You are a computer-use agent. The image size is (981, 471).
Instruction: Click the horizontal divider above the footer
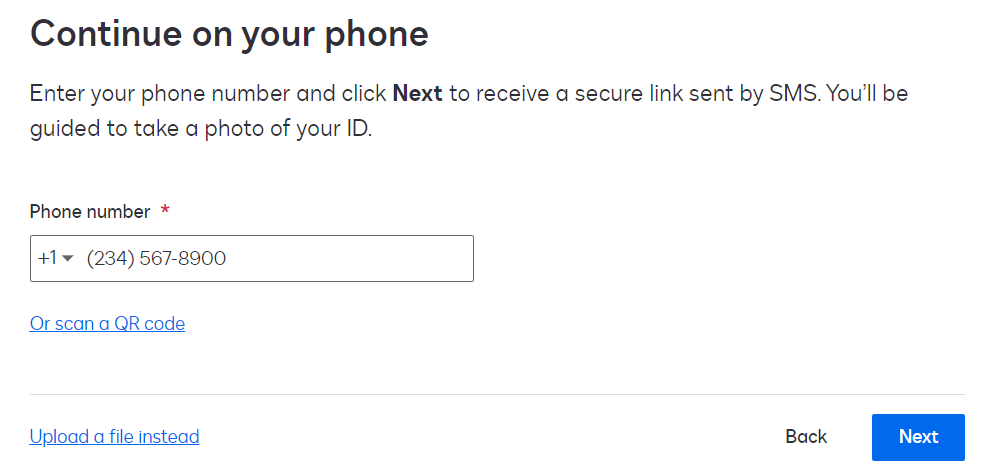[x=497, y=394]
